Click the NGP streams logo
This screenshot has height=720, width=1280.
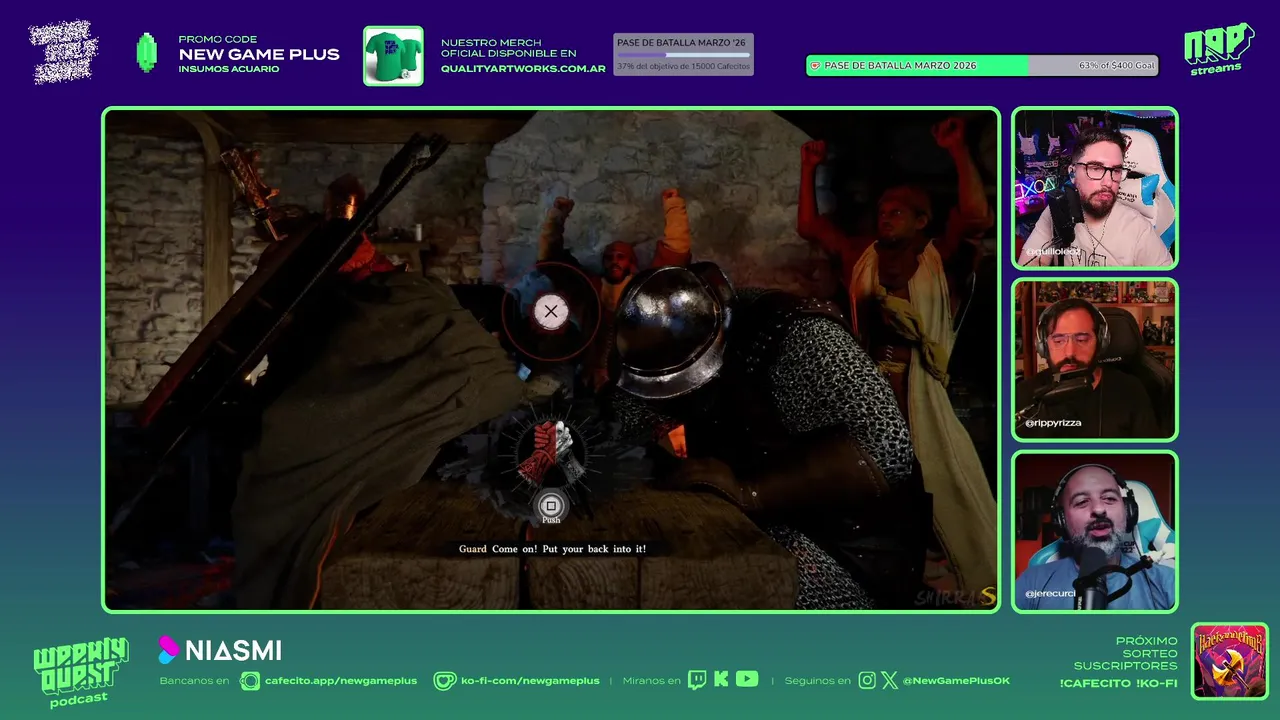[1219, 49]
